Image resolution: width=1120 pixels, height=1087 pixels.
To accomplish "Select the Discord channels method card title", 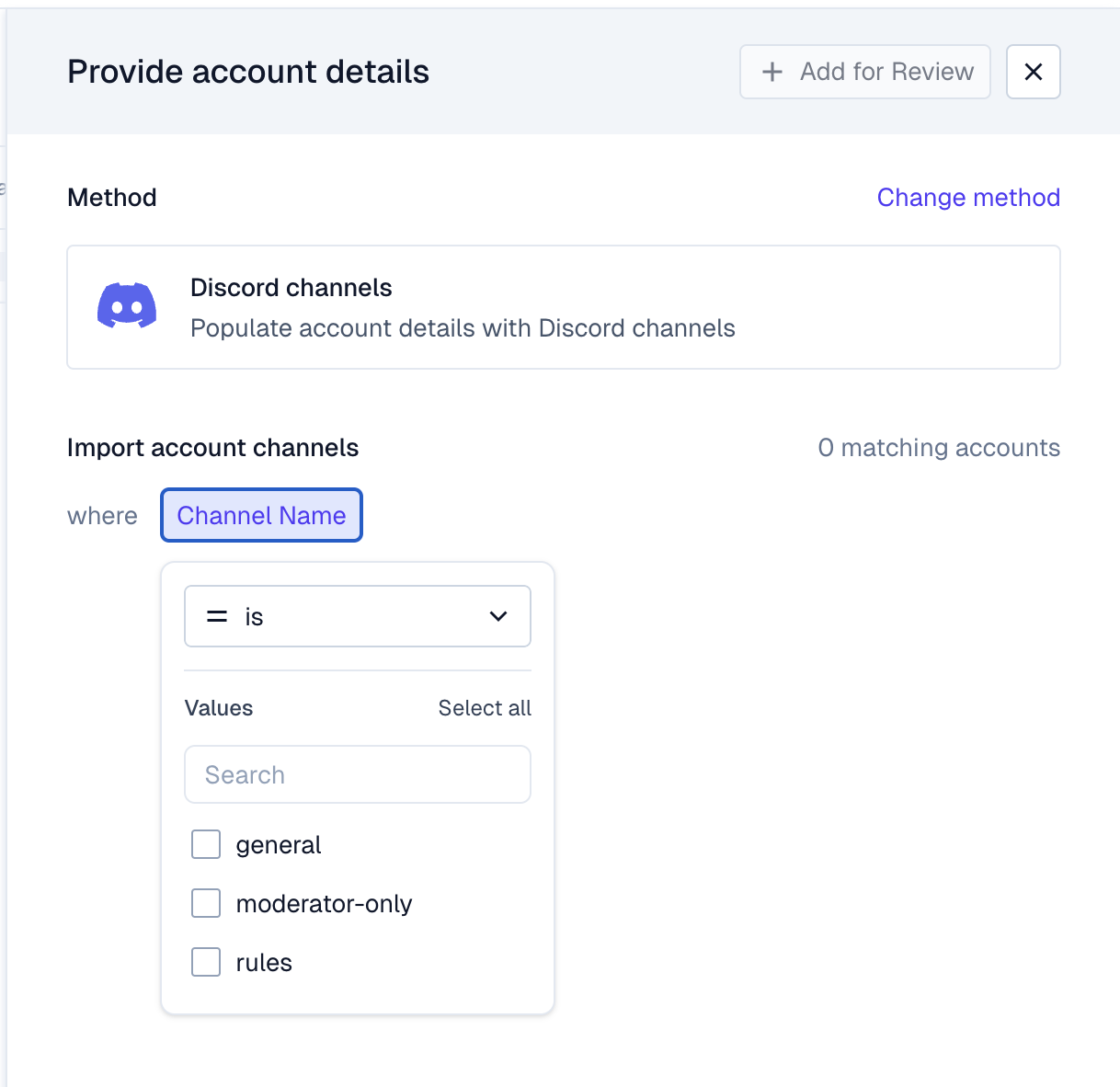I will pyautogui.click(x=291, y=288).
